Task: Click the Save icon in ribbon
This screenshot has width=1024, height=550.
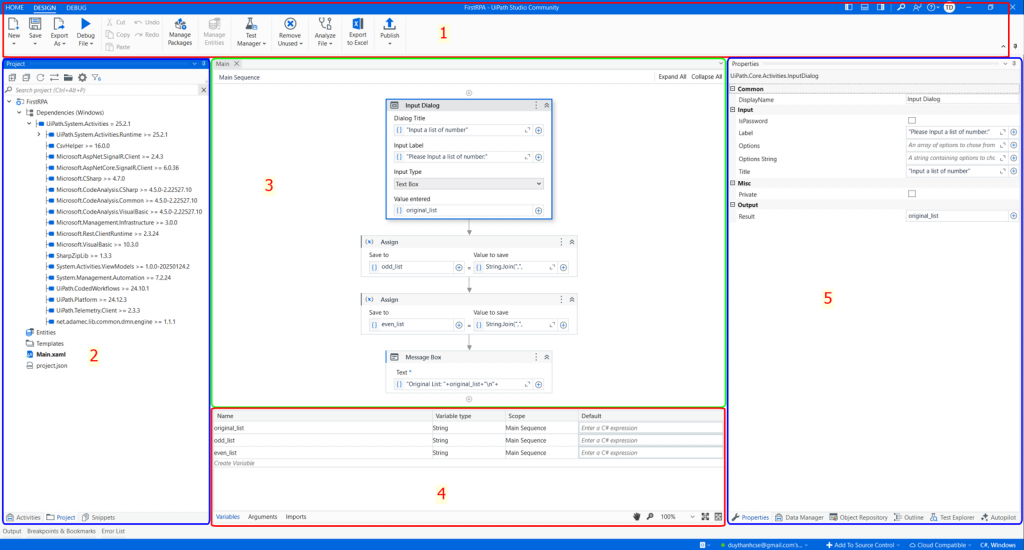Action: point(35,24)
